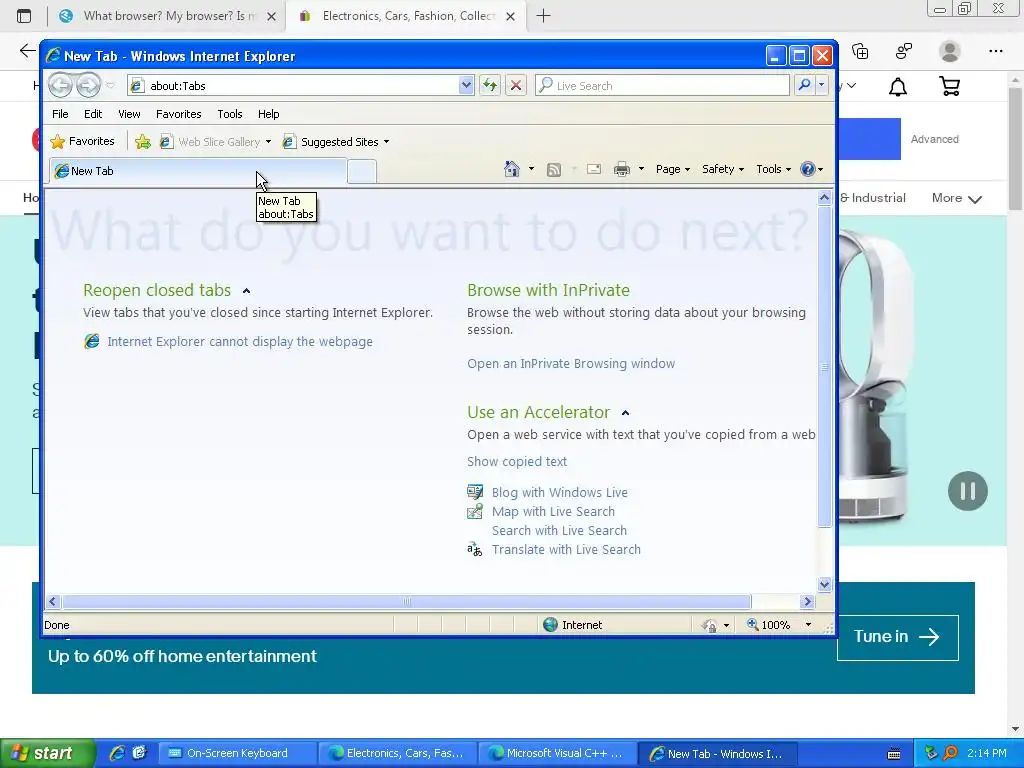Expand the Web Slice Gallery dropdown
Viewport: 1024px width, 768px height.
[x=268, y=142]
